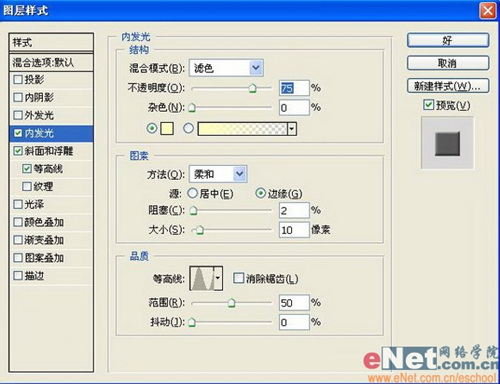Enable the 投影 drop shadow checkbox
The image size is (500, 384).
tap(18, 80)
